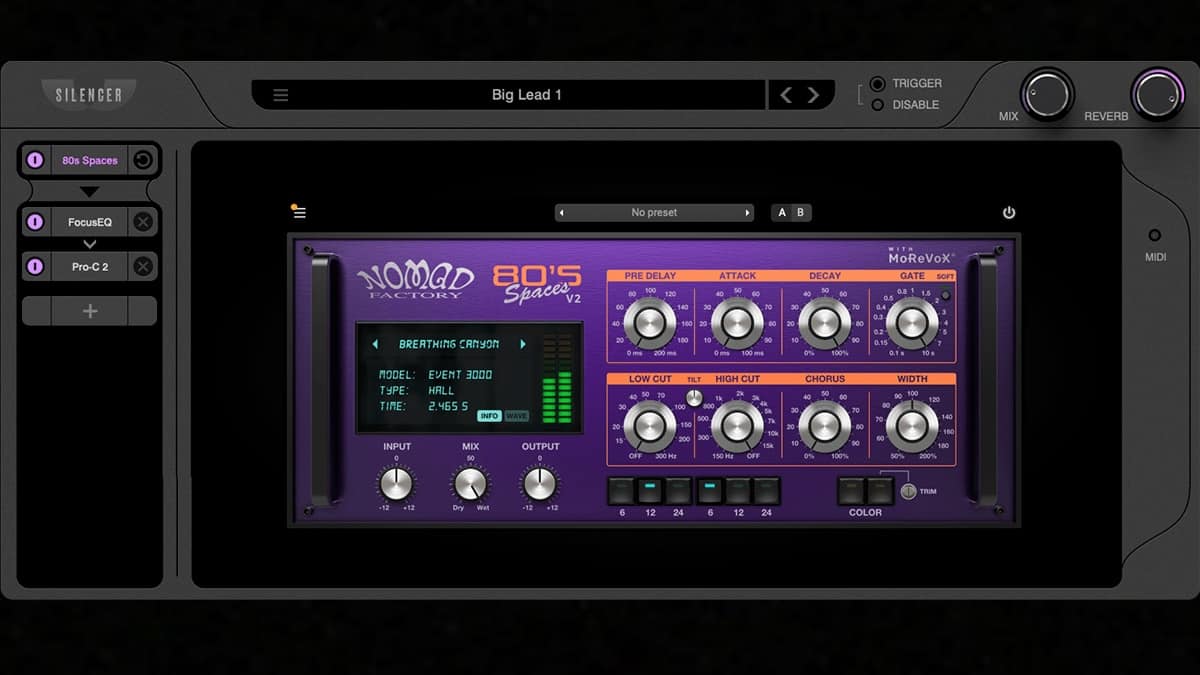The image size is (1200, 675).
Task: Click the 2.465 S time value
Action: pyautogui.click(x=448, y=407)
